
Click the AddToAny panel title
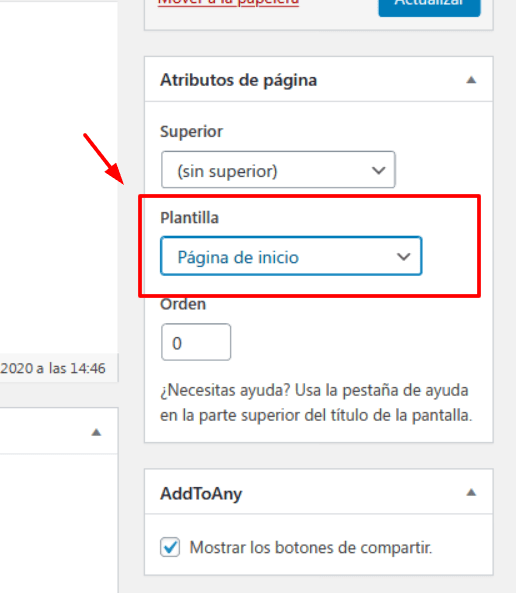(x=201, y=494)
